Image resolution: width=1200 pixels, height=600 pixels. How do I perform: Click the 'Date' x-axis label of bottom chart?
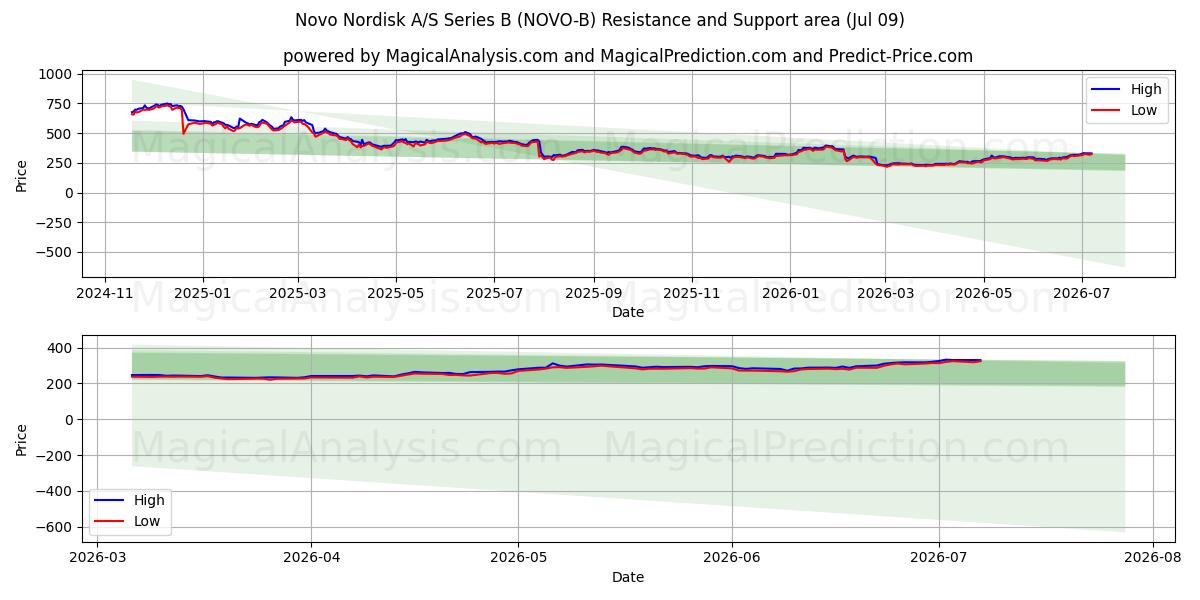point(628,577)
